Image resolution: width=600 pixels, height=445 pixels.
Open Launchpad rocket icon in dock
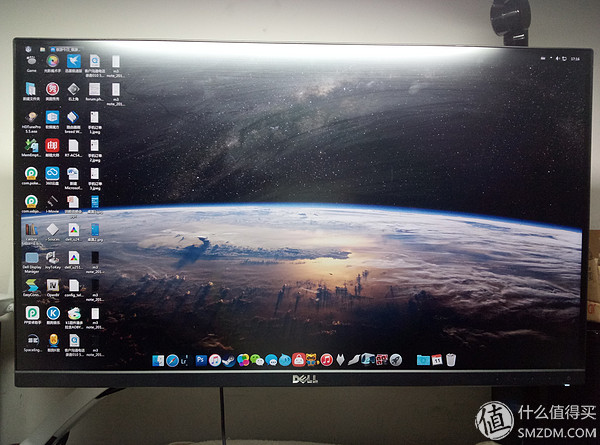(x=396, y=360)
